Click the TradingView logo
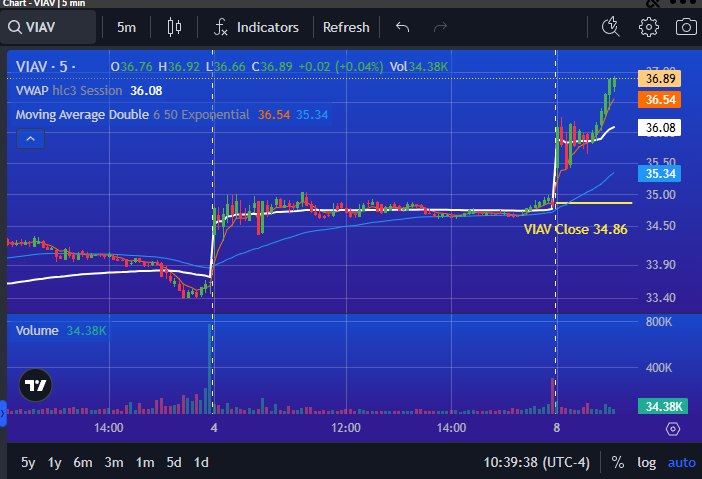 pos(35,385)
